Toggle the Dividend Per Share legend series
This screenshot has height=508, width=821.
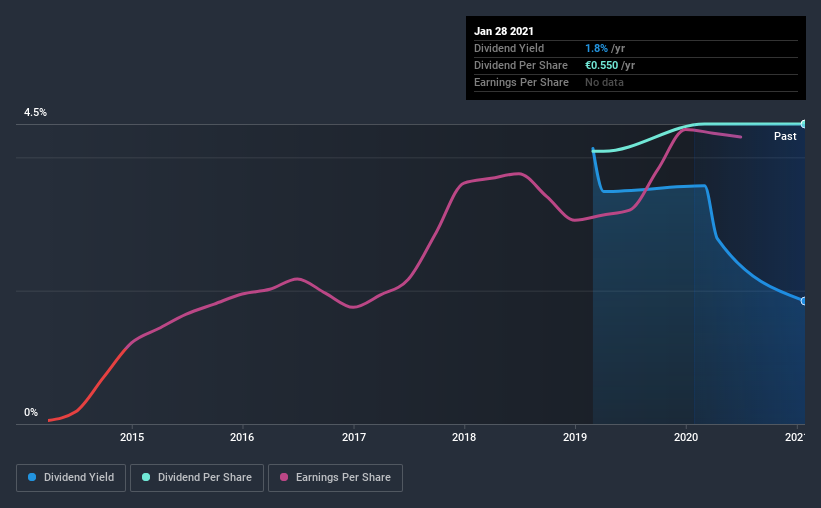point(197,478)
